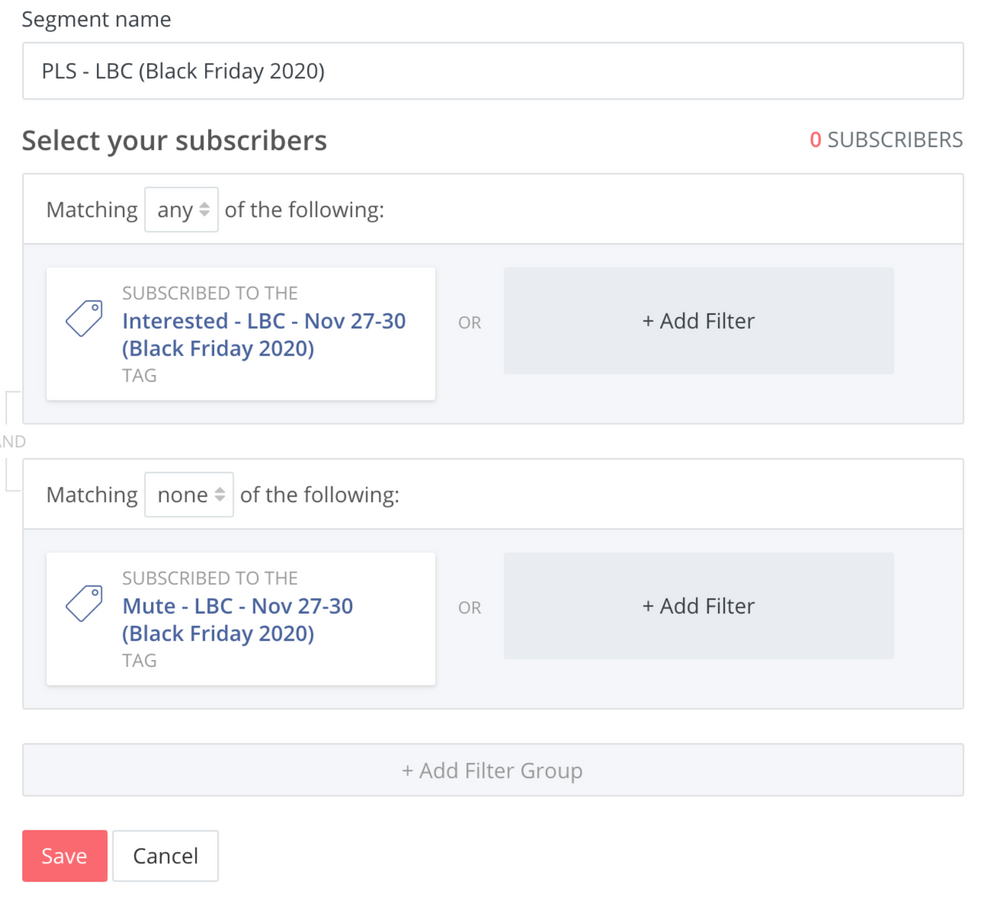The image size is (1000, 899).
Task: Click the OR label in the second group
Action: (469, 608)
